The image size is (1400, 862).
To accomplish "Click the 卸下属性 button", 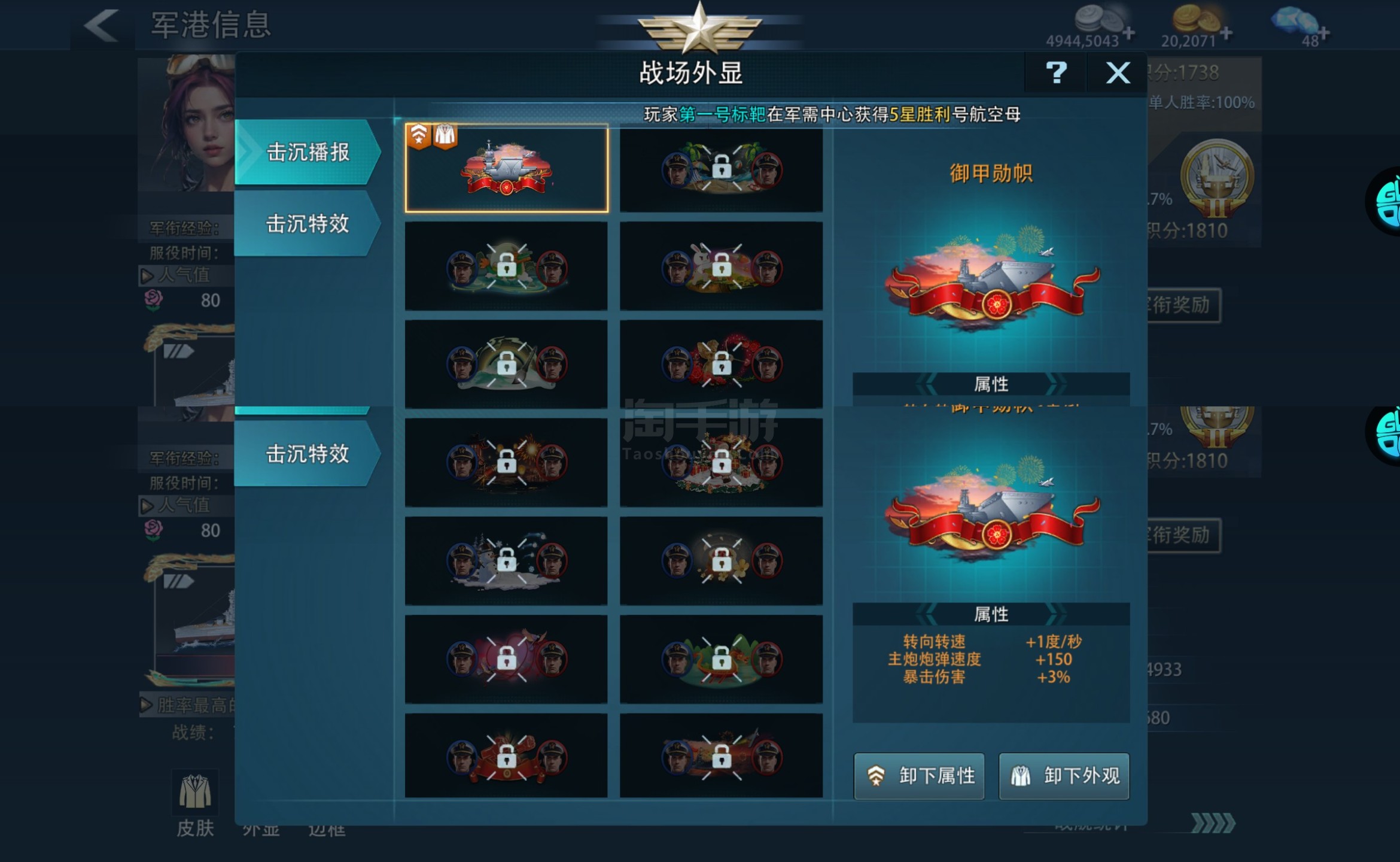I will point(919,776).
